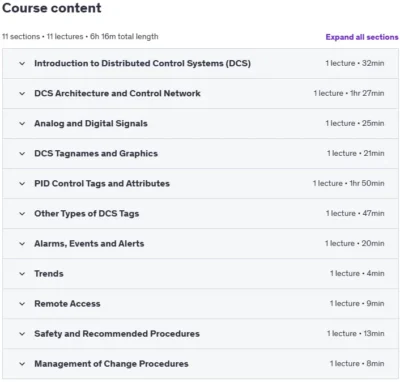Click the Expand all sections link
The height and width of the screenshot is (382, 400).
click(x=362, y=37)
